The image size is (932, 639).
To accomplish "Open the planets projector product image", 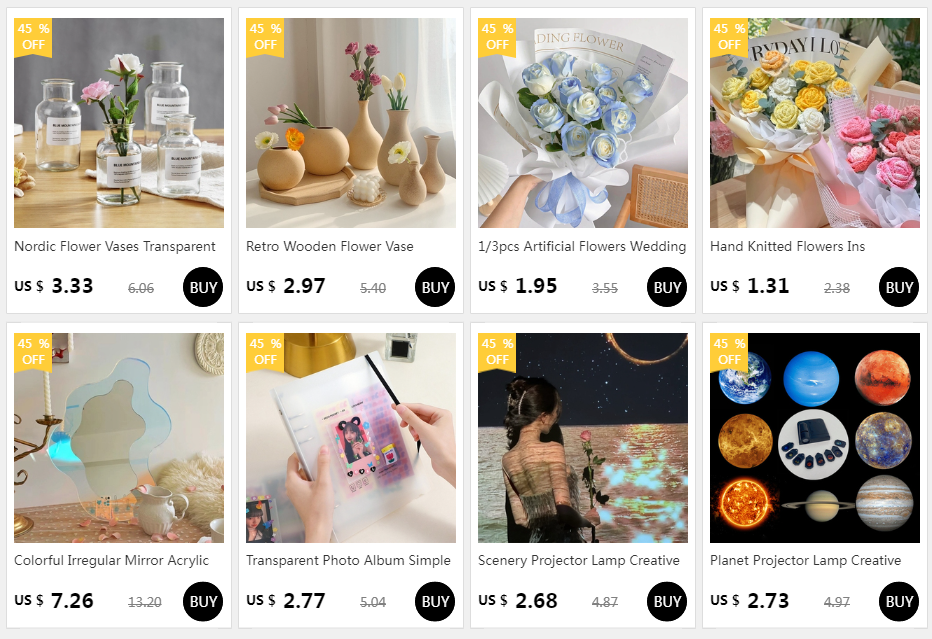I will click(814, 437).
